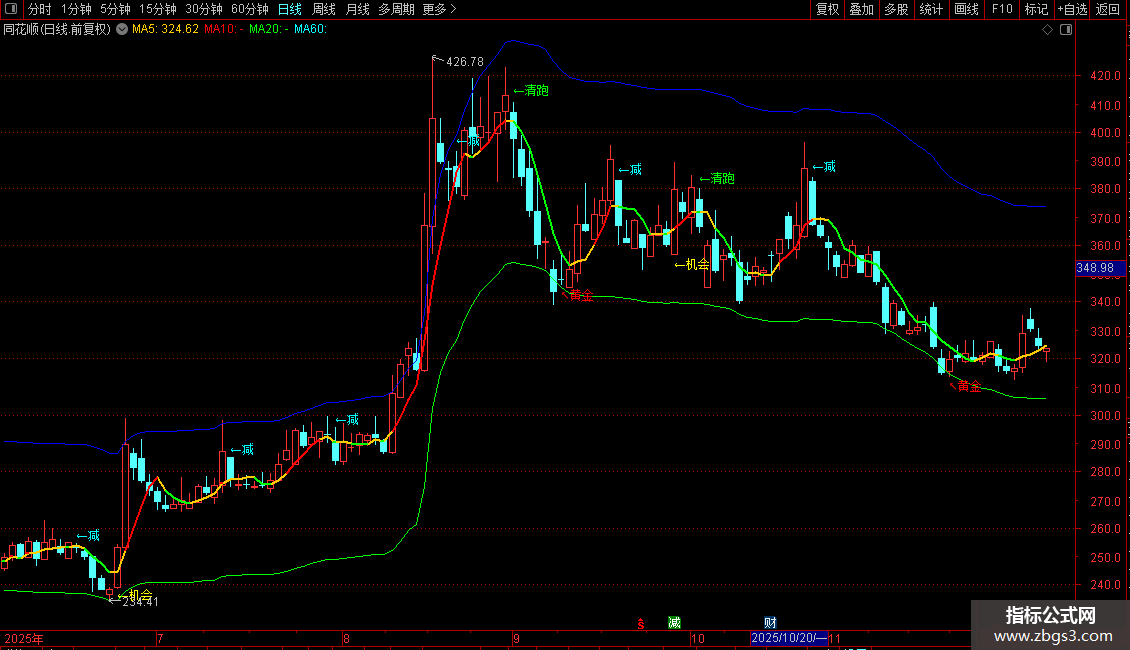Click the 返回 back button
1130x650 pixels.
pyautogui.click(x=1108, y=9)
